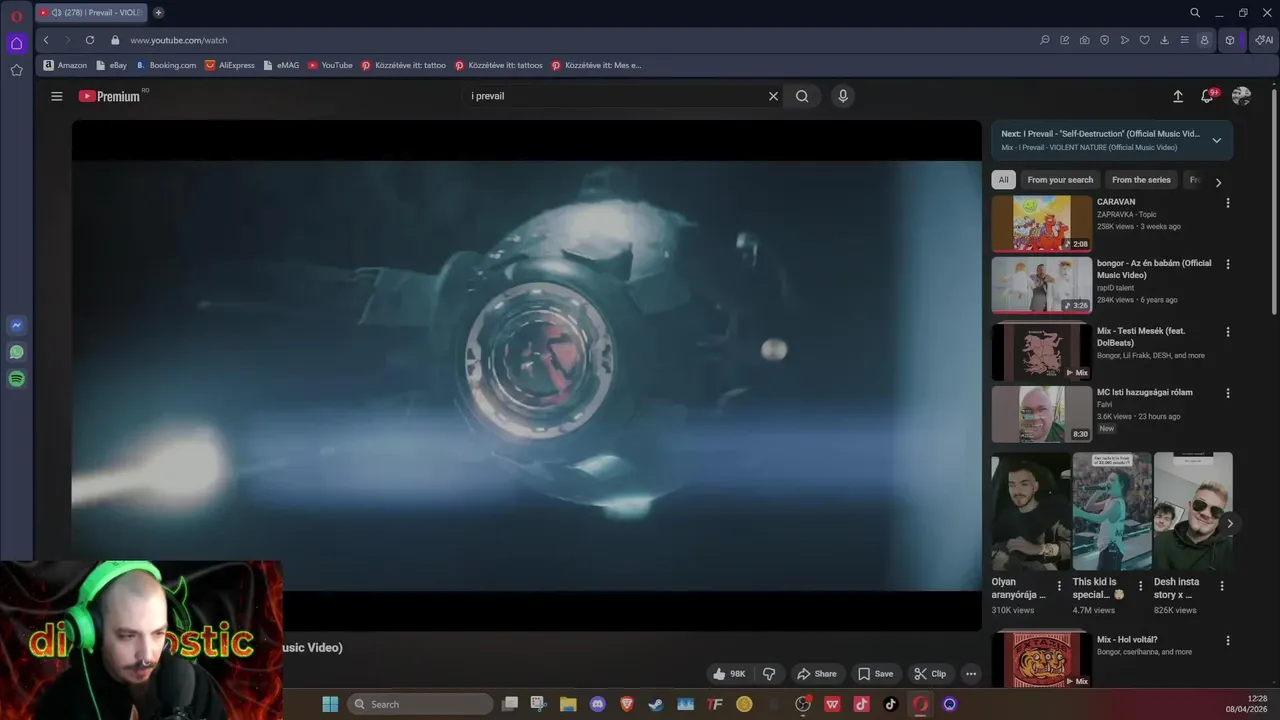Screen dimensions: 1280x720
Task: Open the YouTube account avatar menu
Action: (x=1241, y=96)
